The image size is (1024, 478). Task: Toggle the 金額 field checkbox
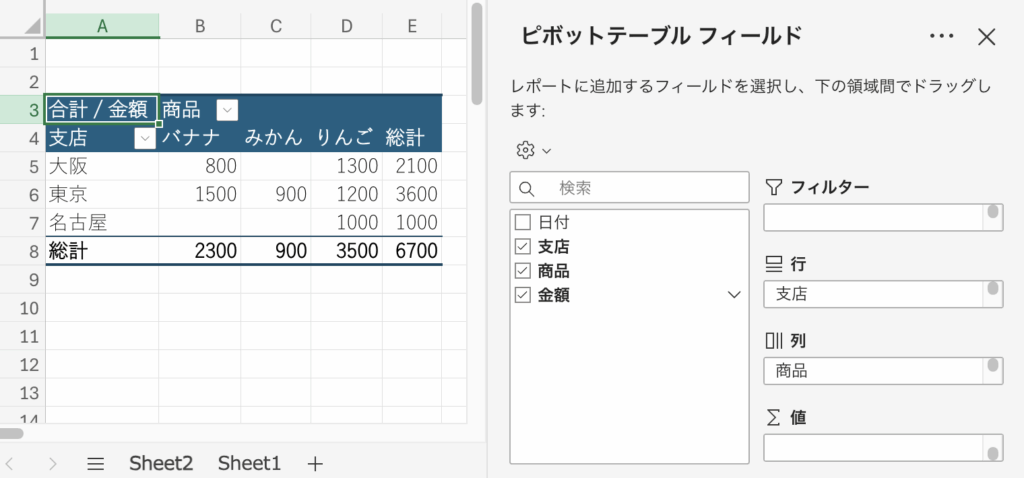[x=522, y=294]
